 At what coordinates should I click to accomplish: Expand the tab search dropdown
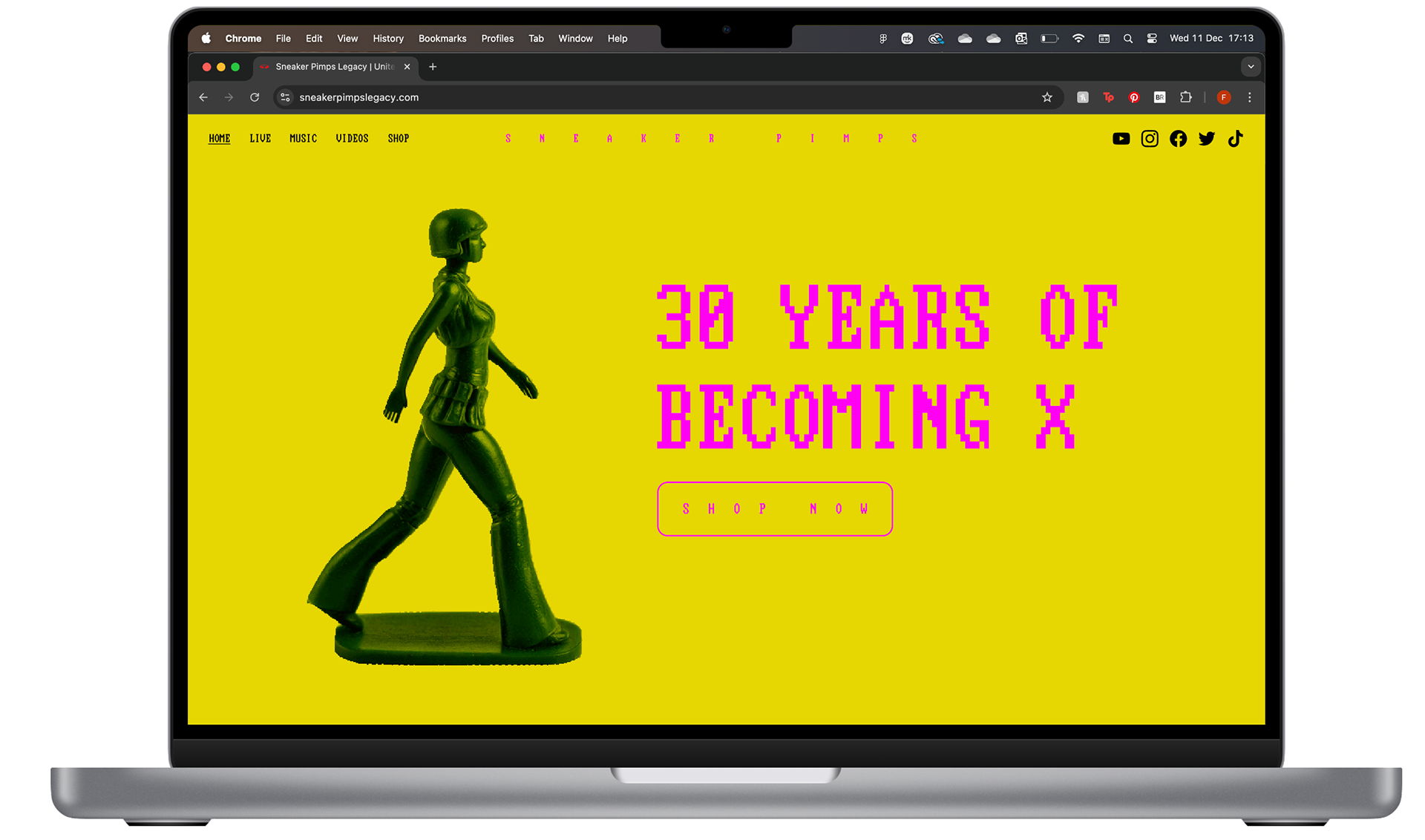coord(1251,67)
